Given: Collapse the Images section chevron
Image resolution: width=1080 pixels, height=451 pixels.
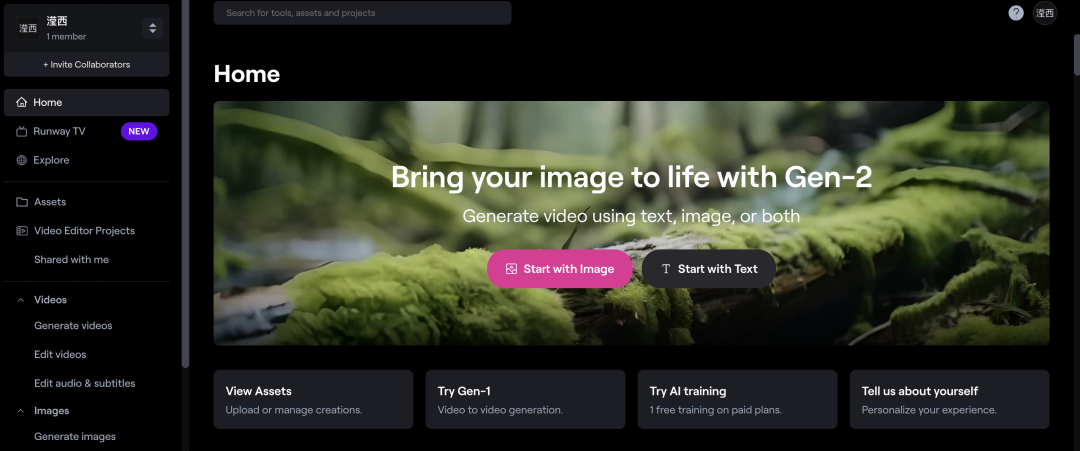Looking at the screenshot, I should (x=21, y=411).
